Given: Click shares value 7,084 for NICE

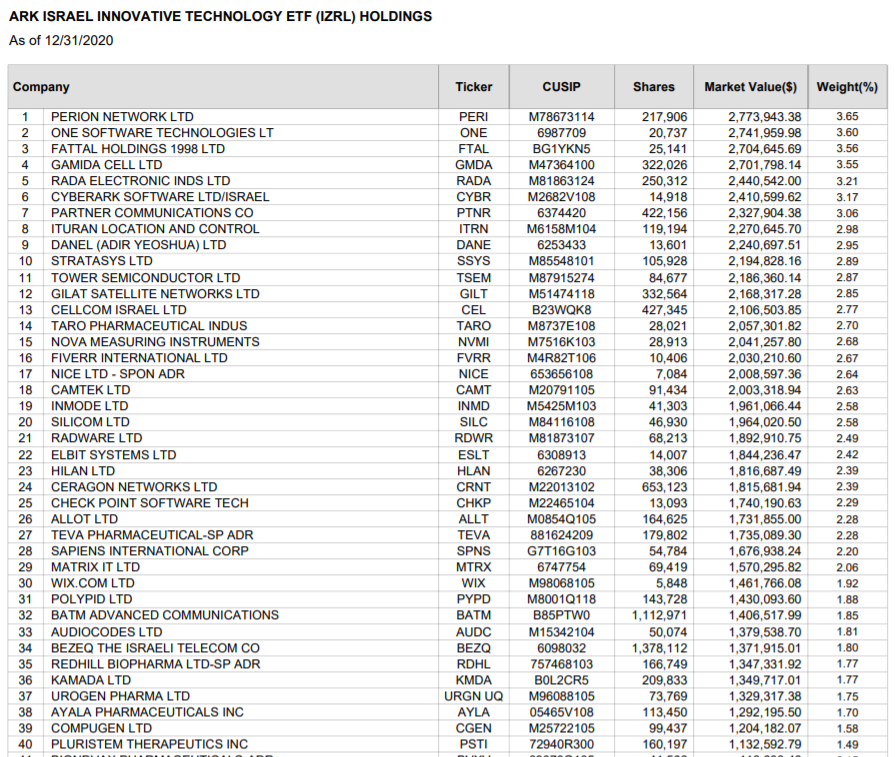Looking at the screenshot, I should click(671, 373).
